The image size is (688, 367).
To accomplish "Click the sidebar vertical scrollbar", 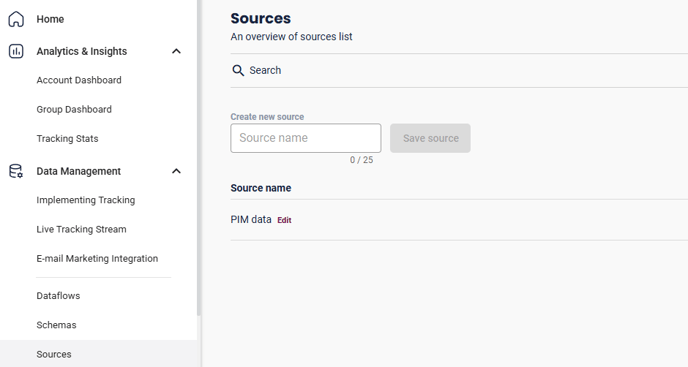I will [199, 158].
